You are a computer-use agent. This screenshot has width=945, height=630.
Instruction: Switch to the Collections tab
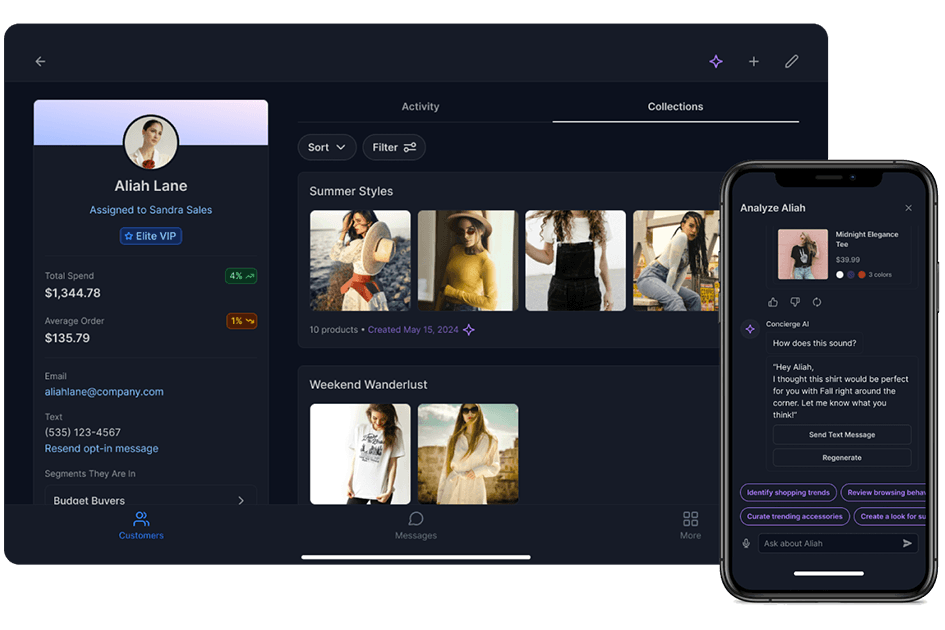point(675,107)
